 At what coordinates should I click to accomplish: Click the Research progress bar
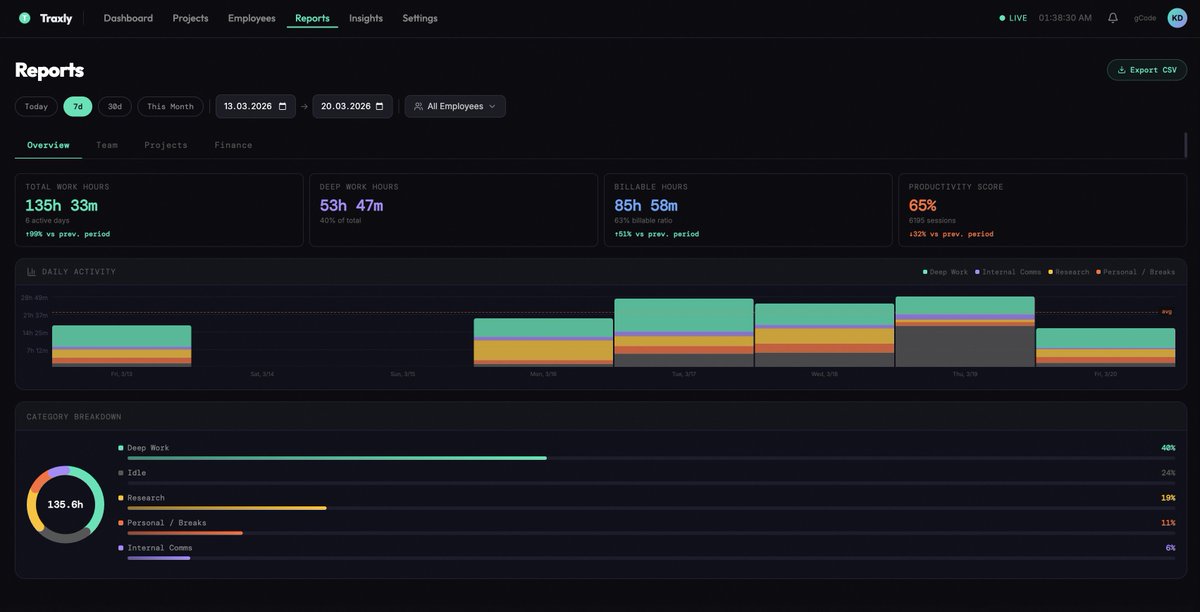pos(651,508)
